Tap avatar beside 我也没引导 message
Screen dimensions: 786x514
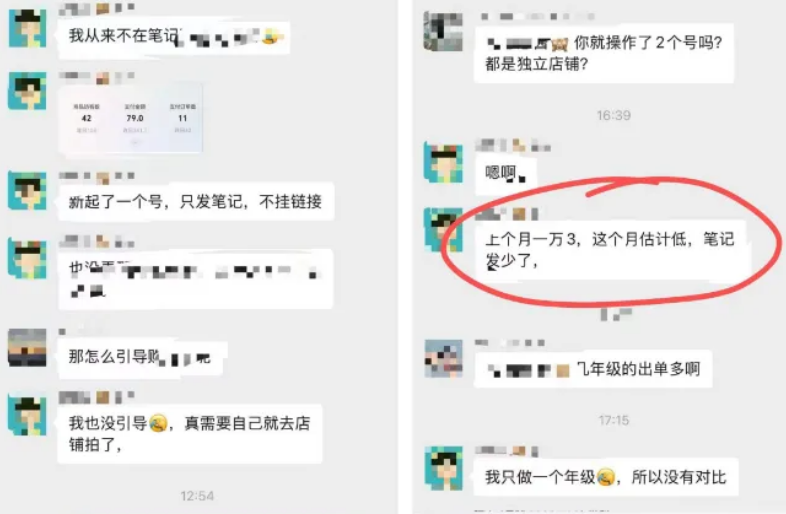point(28,416)
